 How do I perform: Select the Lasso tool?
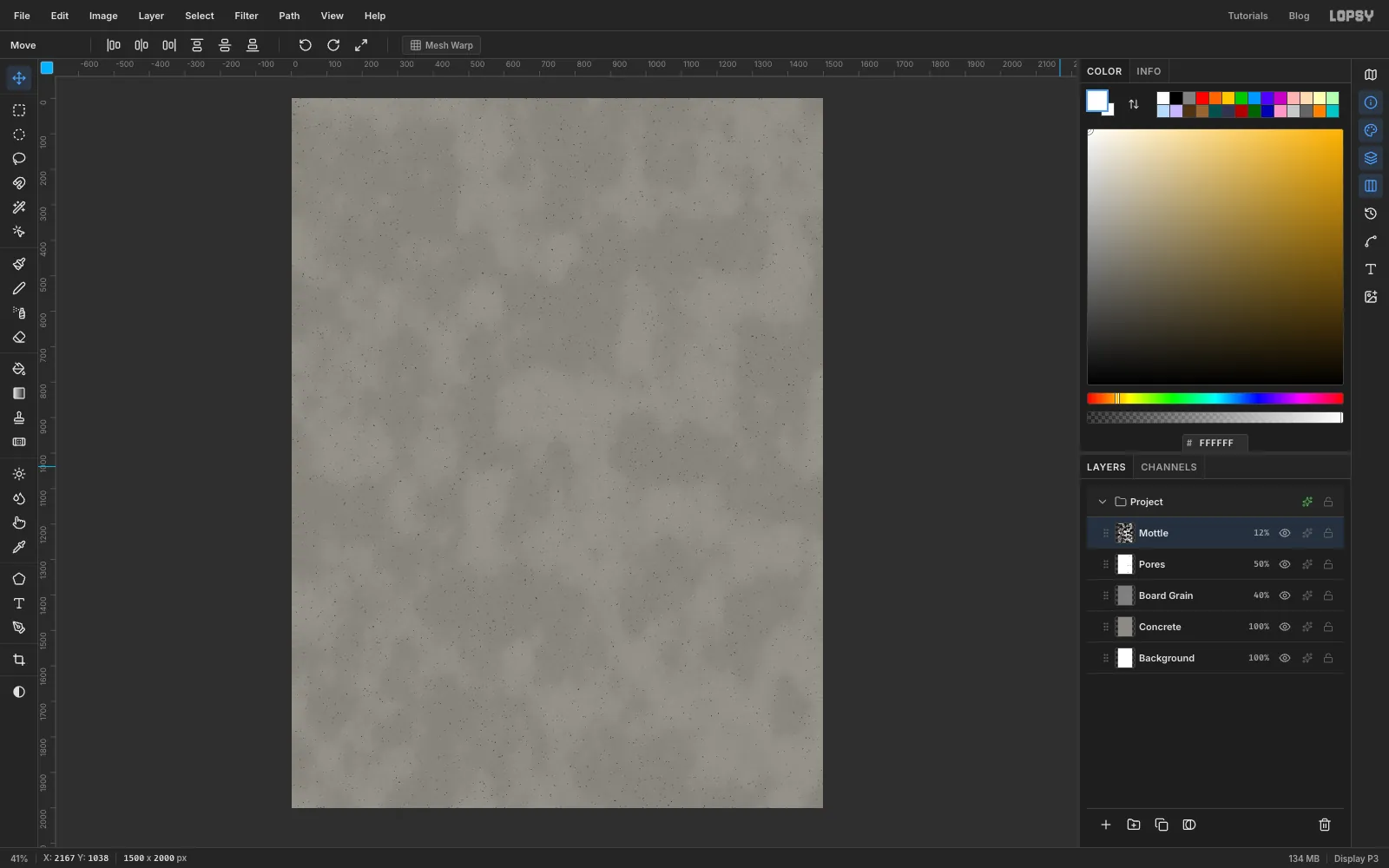click(x=18, y=159)
